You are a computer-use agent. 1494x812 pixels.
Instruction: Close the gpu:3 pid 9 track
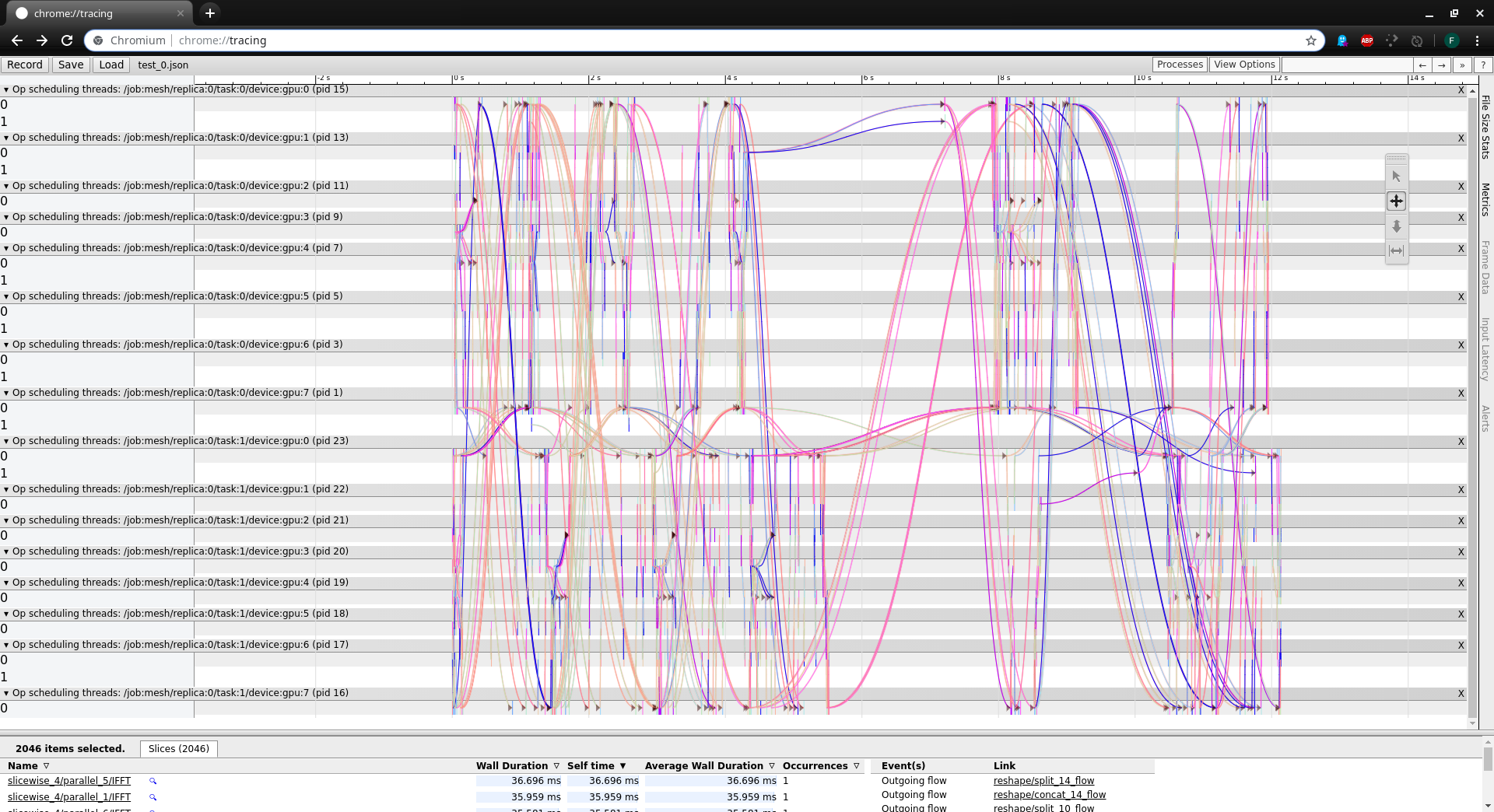click(1461, 218)
